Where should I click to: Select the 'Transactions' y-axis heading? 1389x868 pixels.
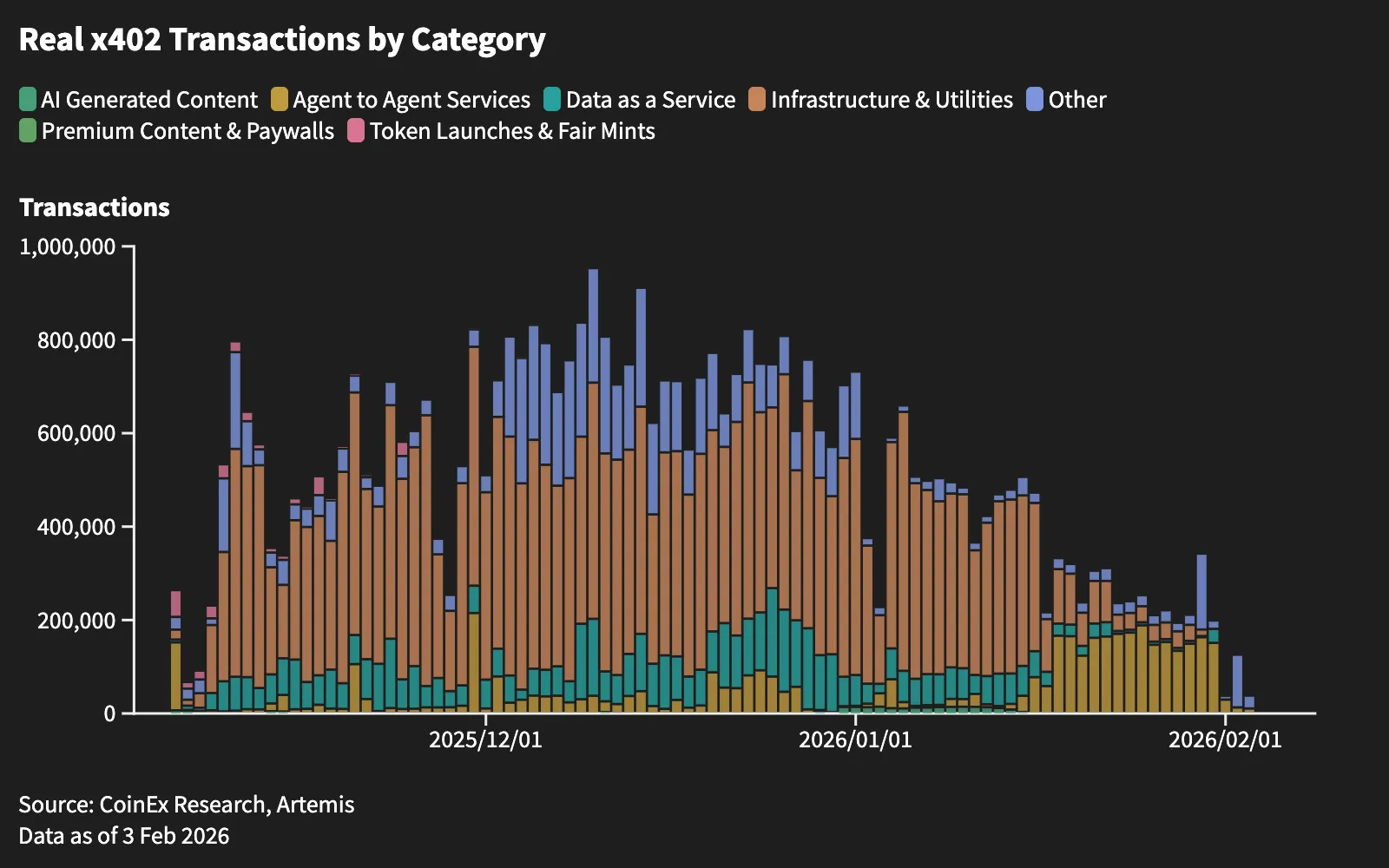(x=95, y=207)
